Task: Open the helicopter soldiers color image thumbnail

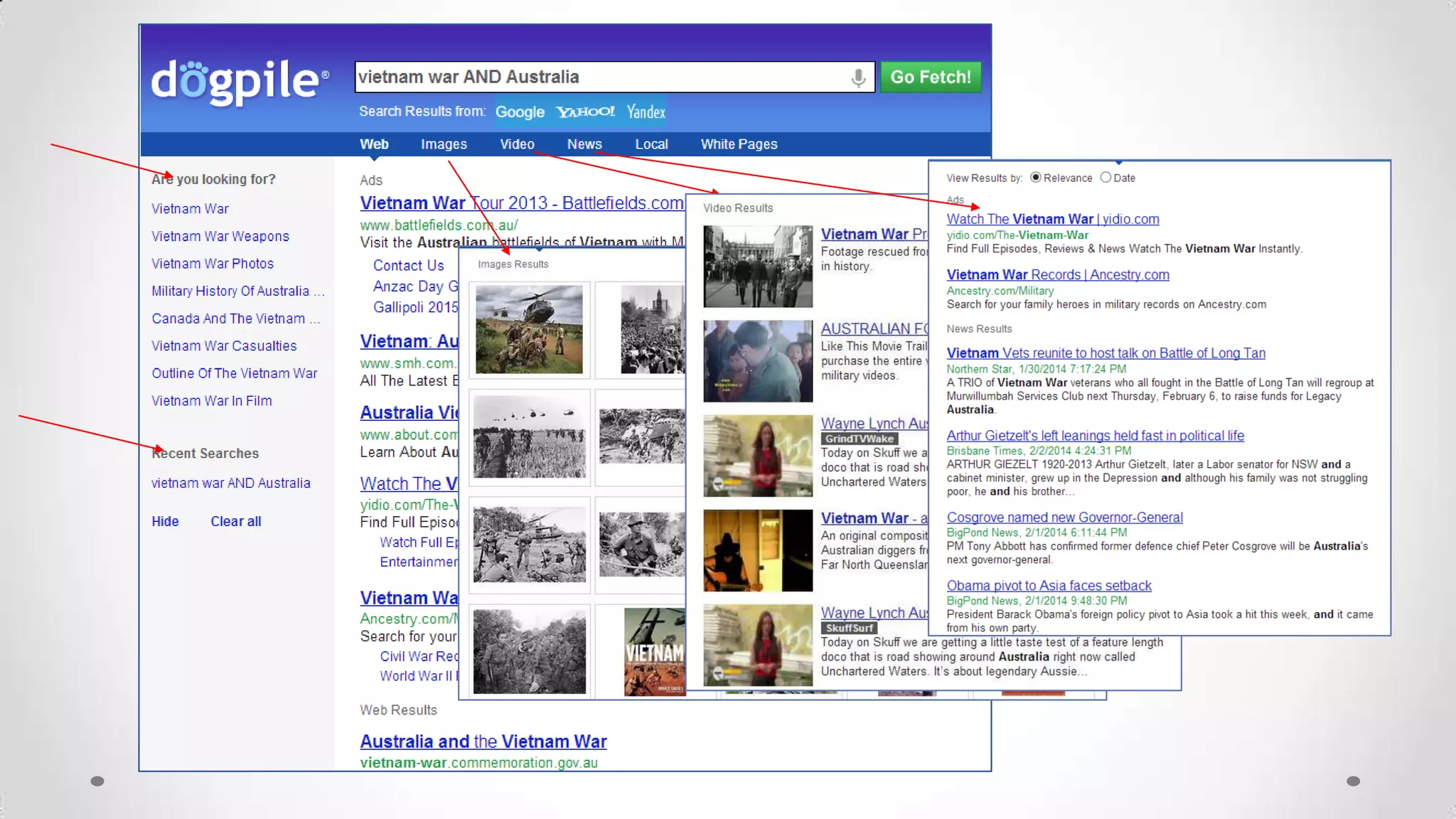Action: click(529, 329)
